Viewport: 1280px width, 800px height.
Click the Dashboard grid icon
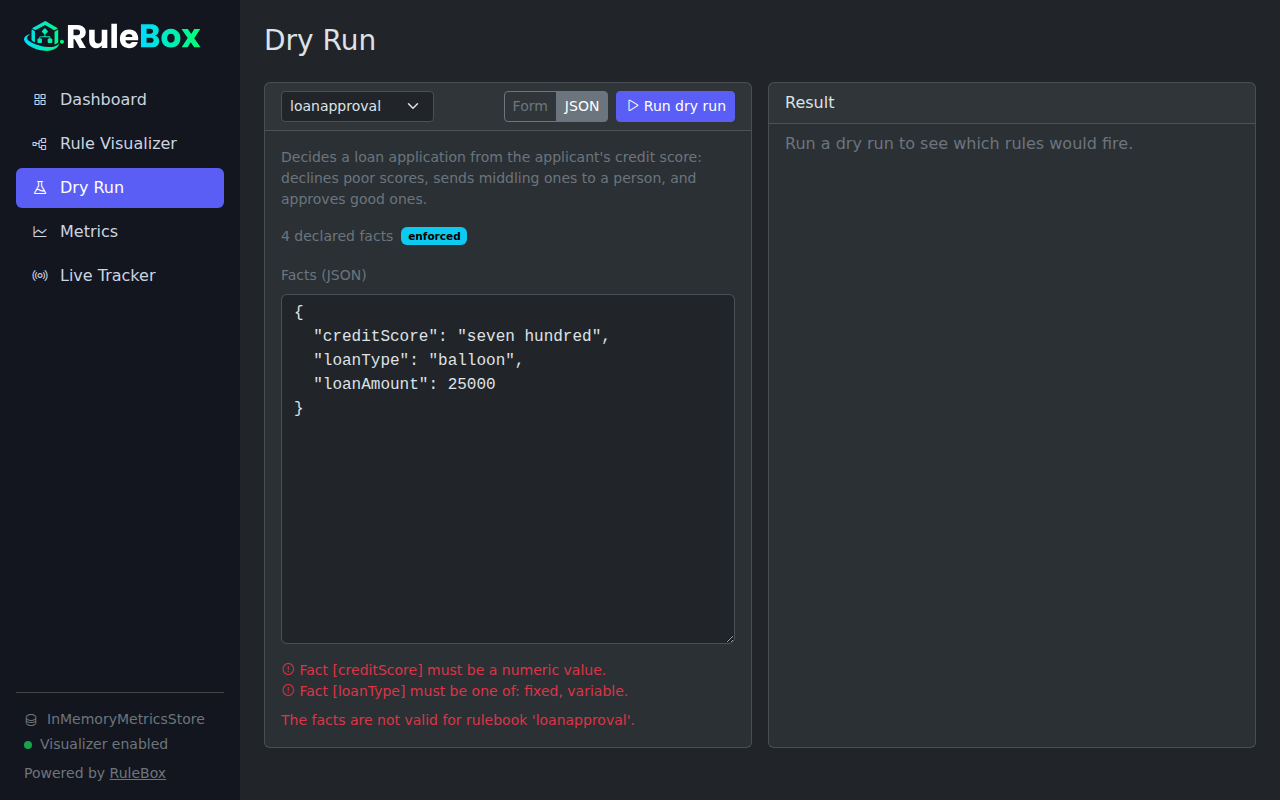tap(40, 100)
